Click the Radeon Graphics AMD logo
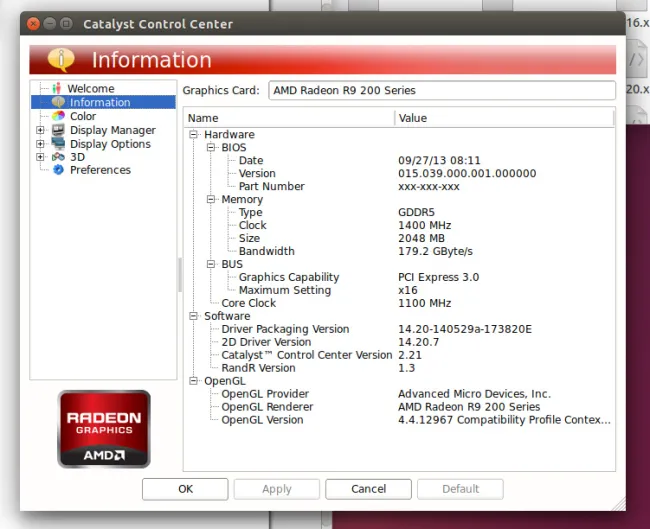 [x=104, y=428]
